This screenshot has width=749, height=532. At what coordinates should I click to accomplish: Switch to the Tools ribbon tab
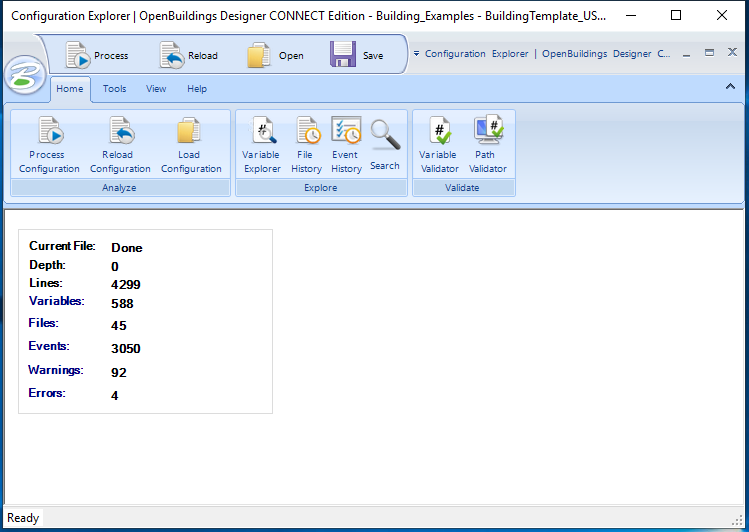(115, 89)
